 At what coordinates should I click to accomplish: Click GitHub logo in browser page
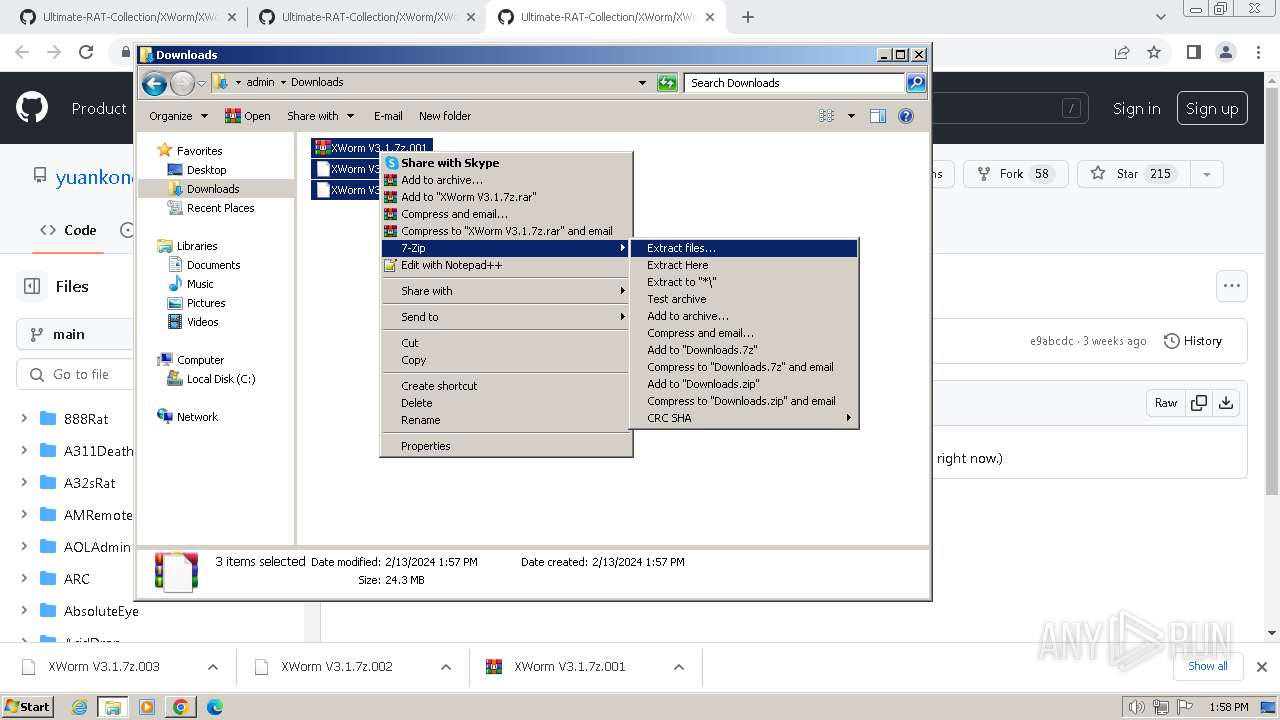click(32, 108)
